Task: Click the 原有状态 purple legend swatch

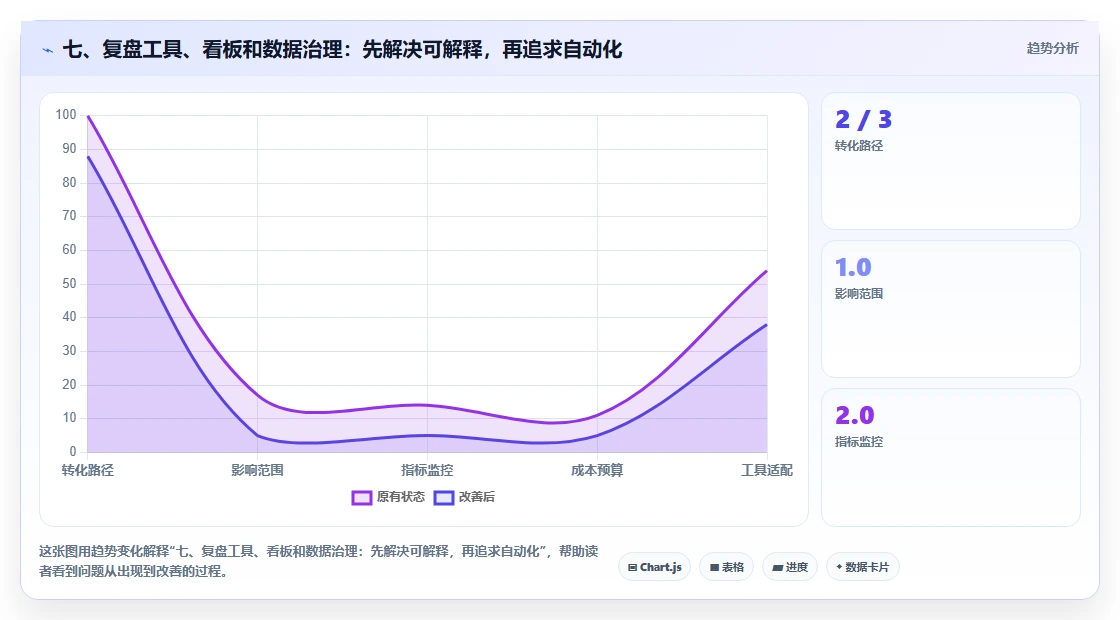Action: pos(361,498)
